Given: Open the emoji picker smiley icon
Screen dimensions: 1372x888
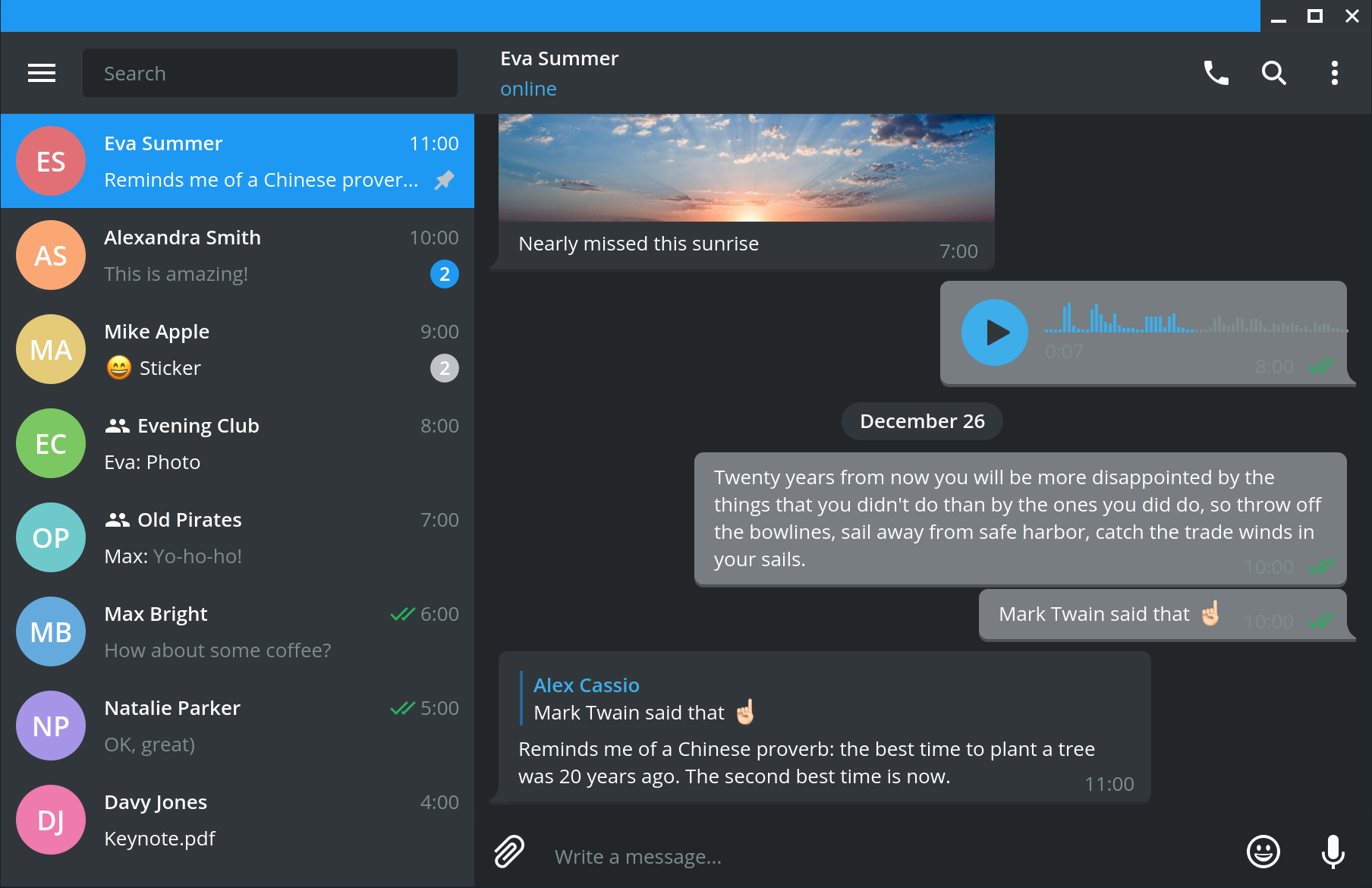Looking at the screenshot, I should click(1263, 852).
